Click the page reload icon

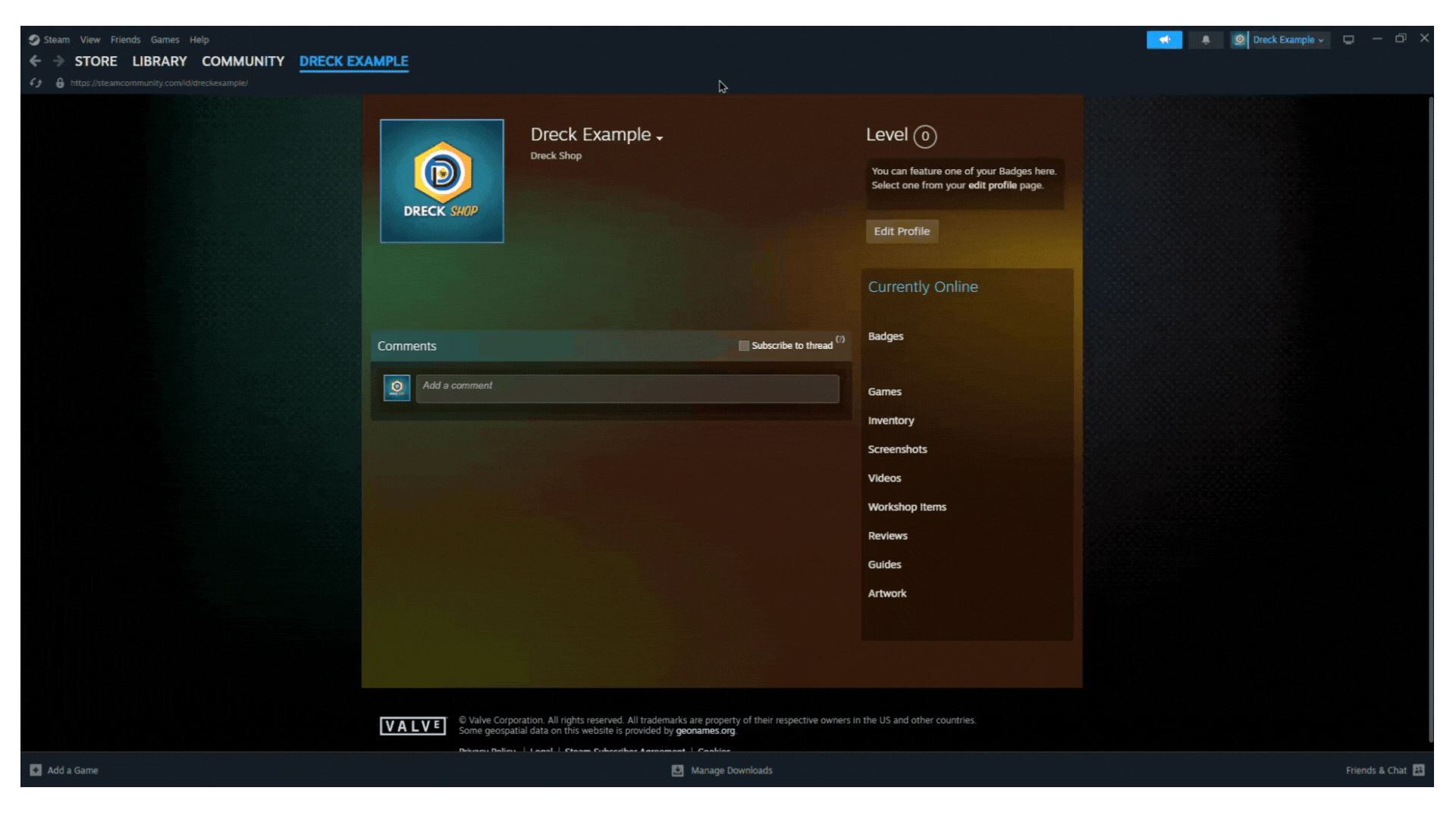(x=36, y=83)
